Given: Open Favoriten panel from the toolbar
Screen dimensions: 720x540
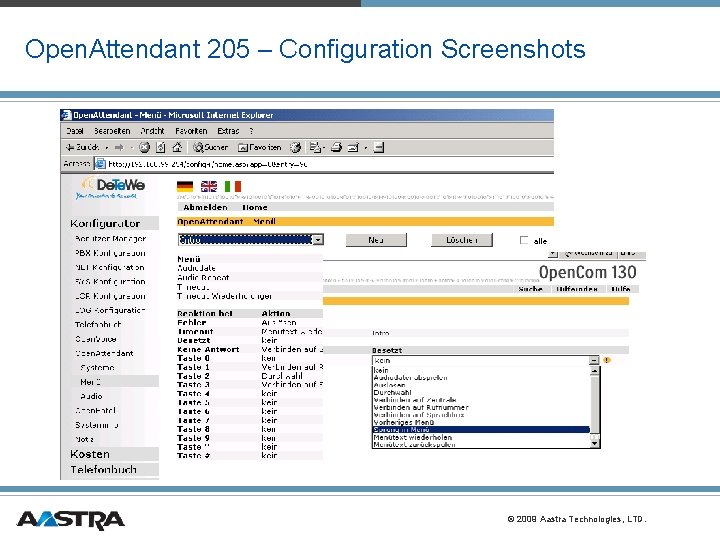Looking at the screenshot, I should [x=259, y=147].
